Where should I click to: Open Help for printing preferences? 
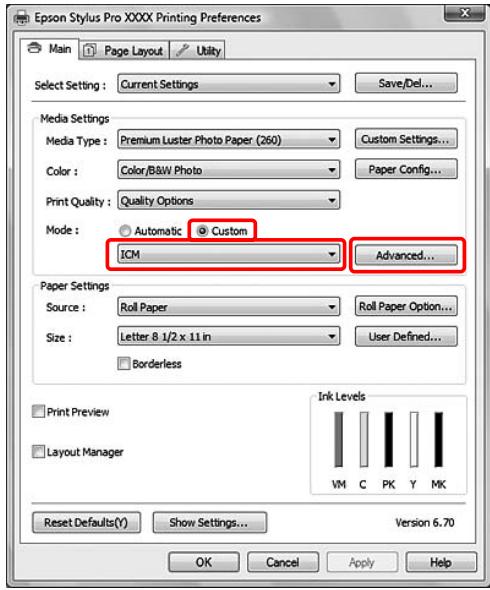tap(441, 563)
